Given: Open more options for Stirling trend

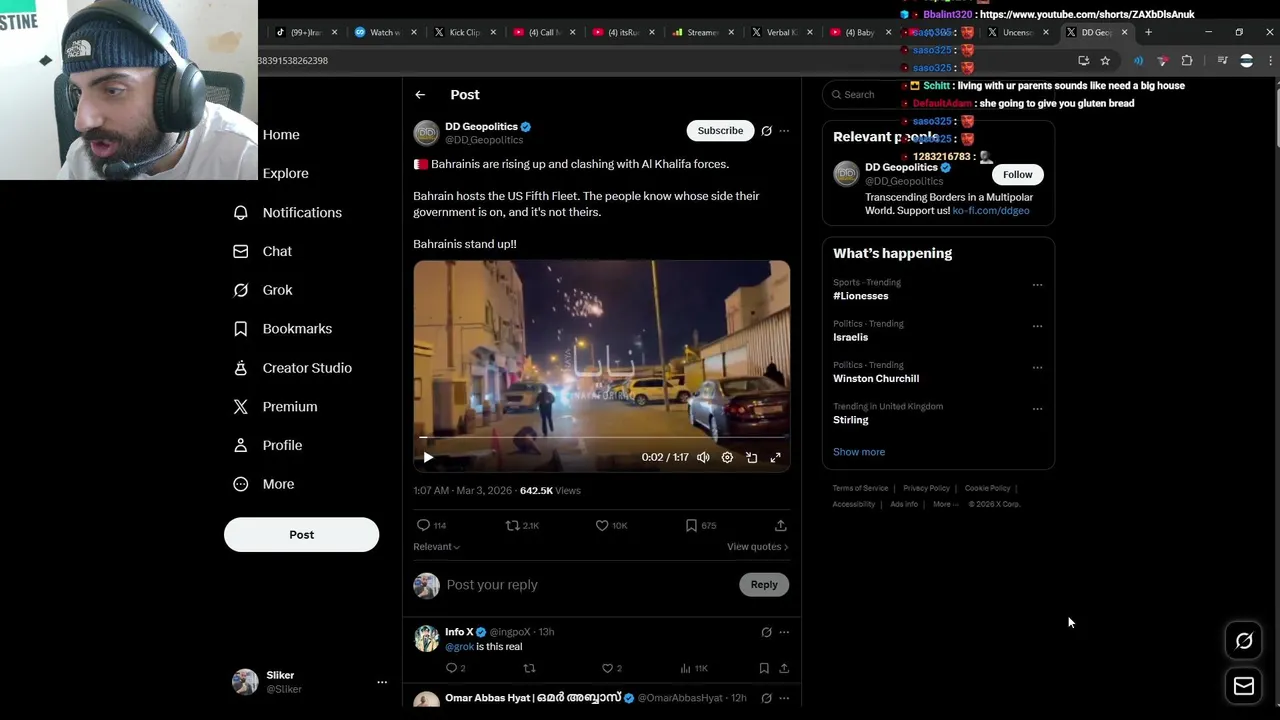Looking at the screenshot, I should pyautogui.click(x=1037, y=409).
